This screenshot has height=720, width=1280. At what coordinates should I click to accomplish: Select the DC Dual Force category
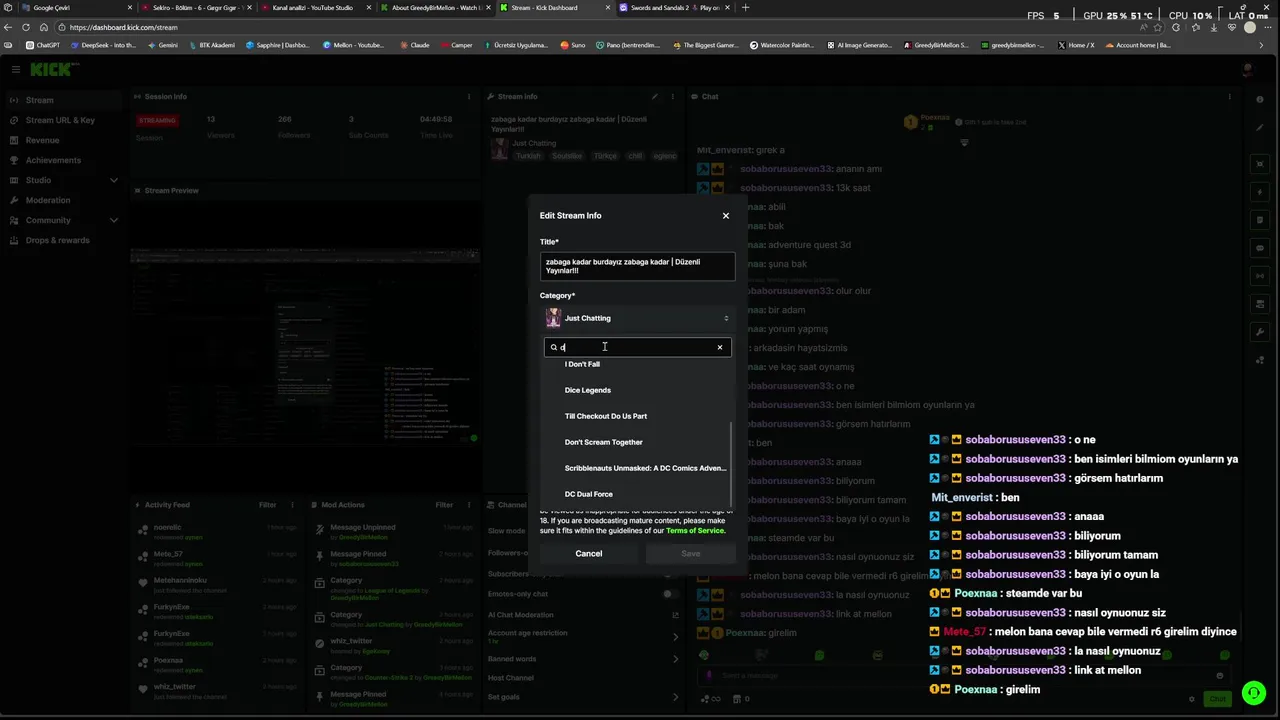pos(637,494)
